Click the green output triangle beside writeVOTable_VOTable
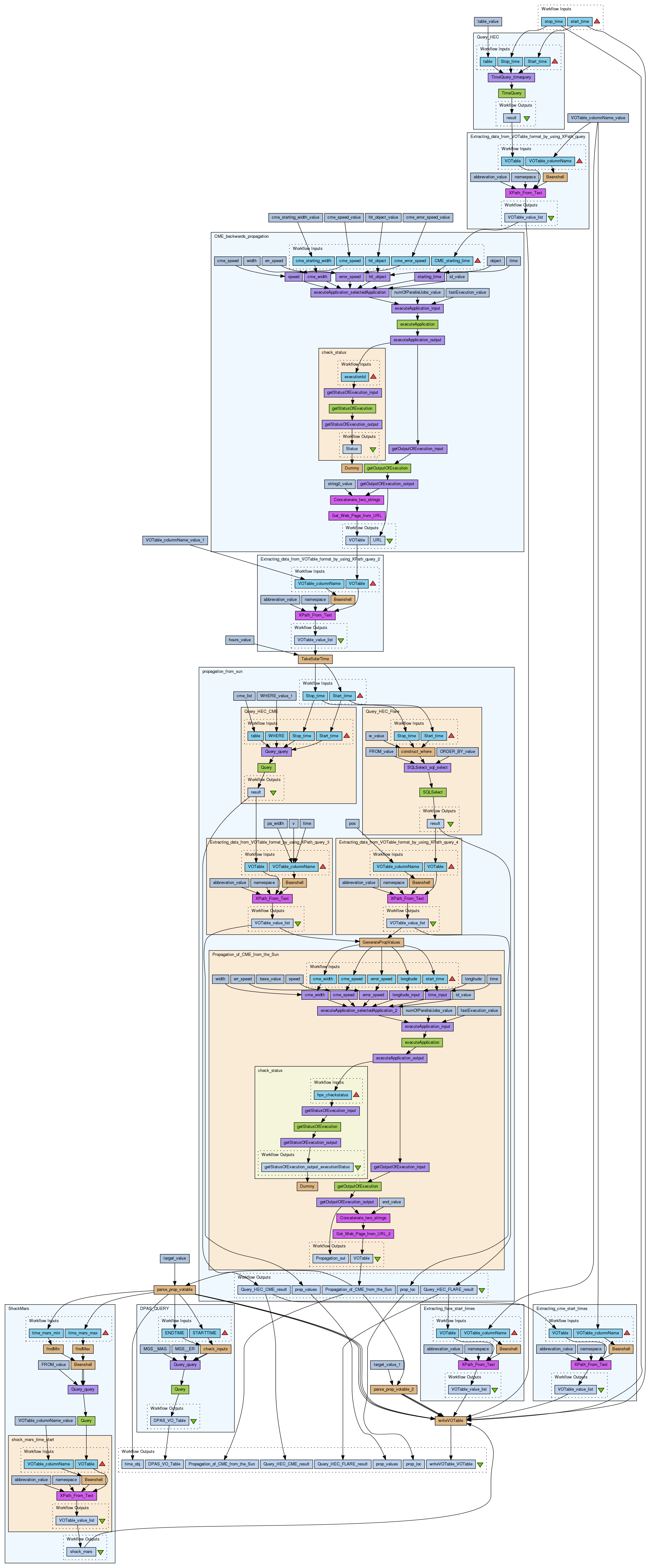647x1568 pixels. 480,1464
